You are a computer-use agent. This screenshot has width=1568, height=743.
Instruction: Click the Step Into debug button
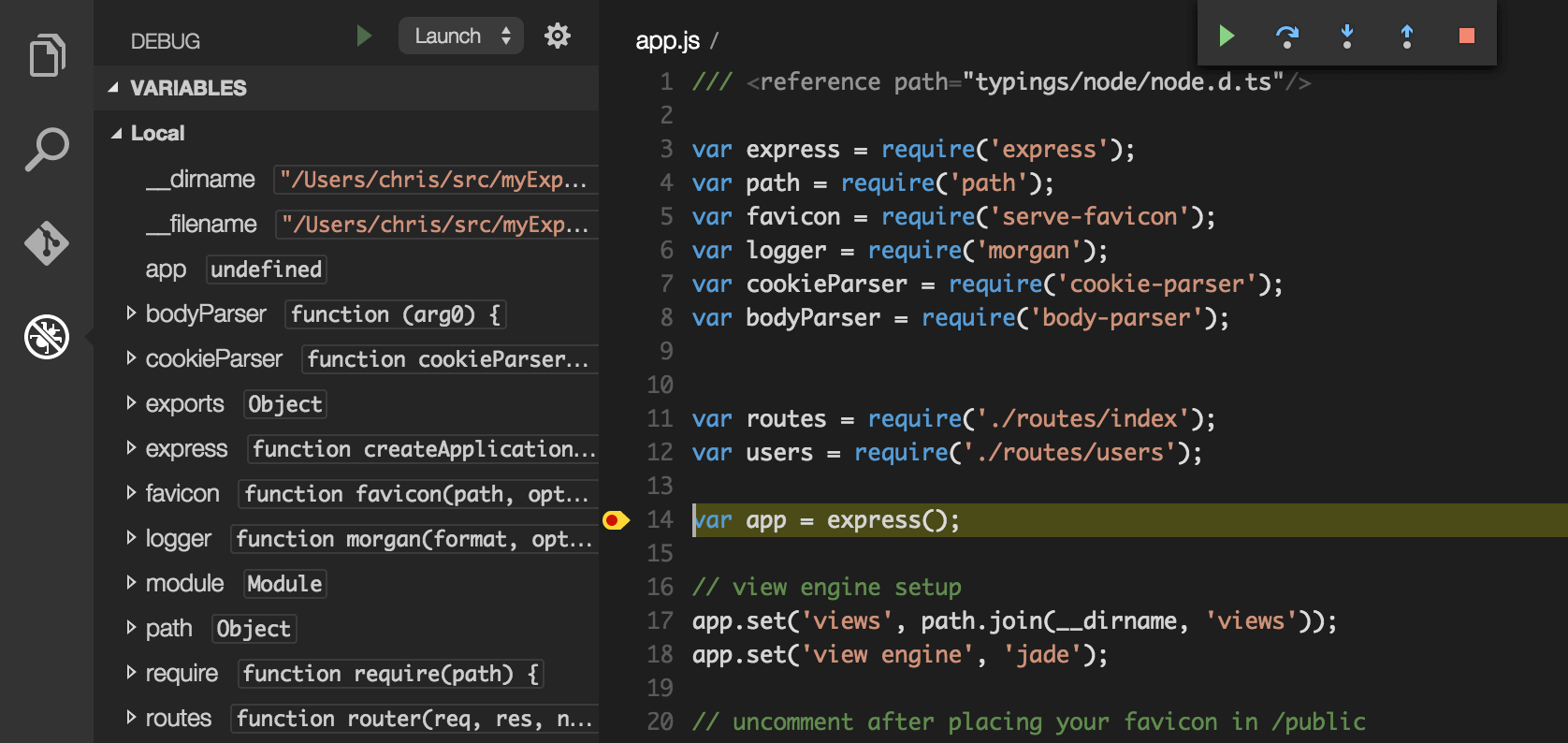click(1346, 36)
